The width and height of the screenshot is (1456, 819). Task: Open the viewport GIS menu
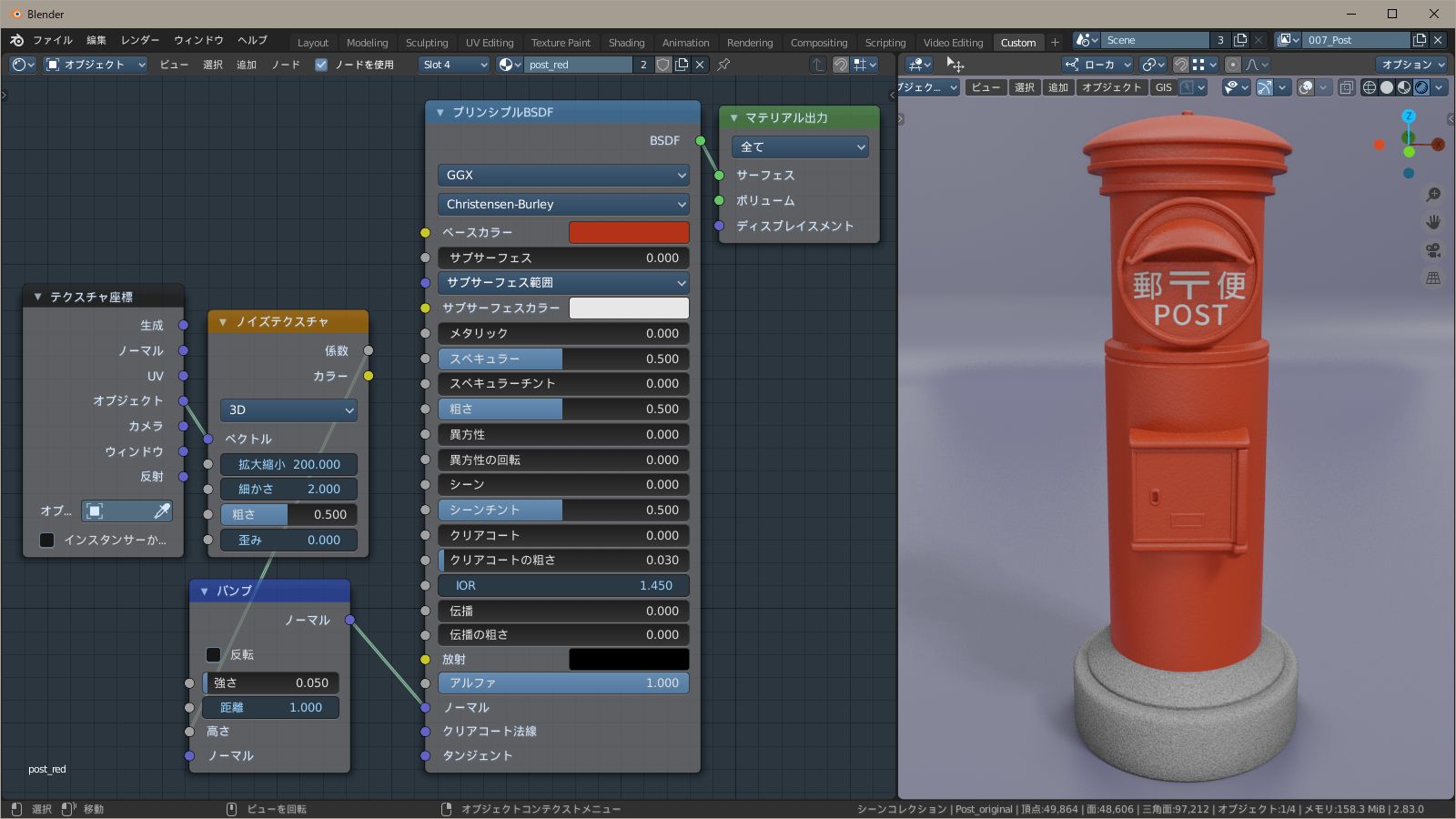pos(1164,87)
